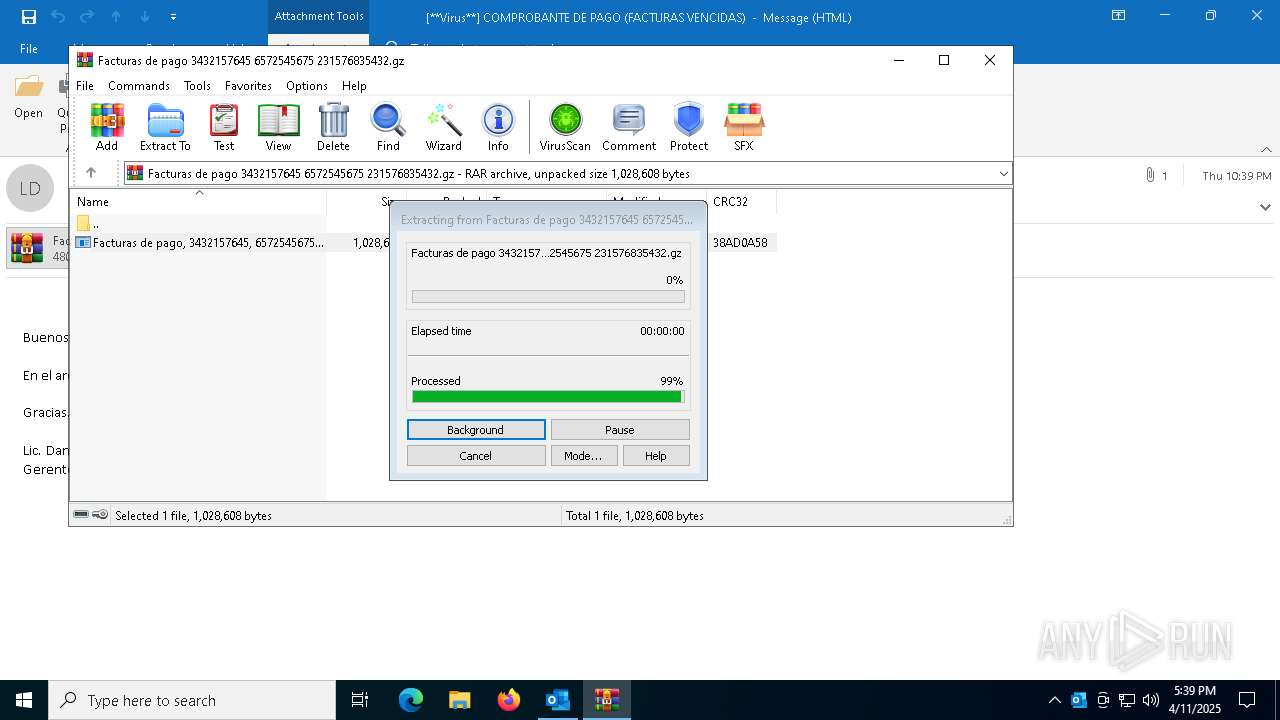
Task: Click the file progress bar at 0%
Action: tap(548, 297)
